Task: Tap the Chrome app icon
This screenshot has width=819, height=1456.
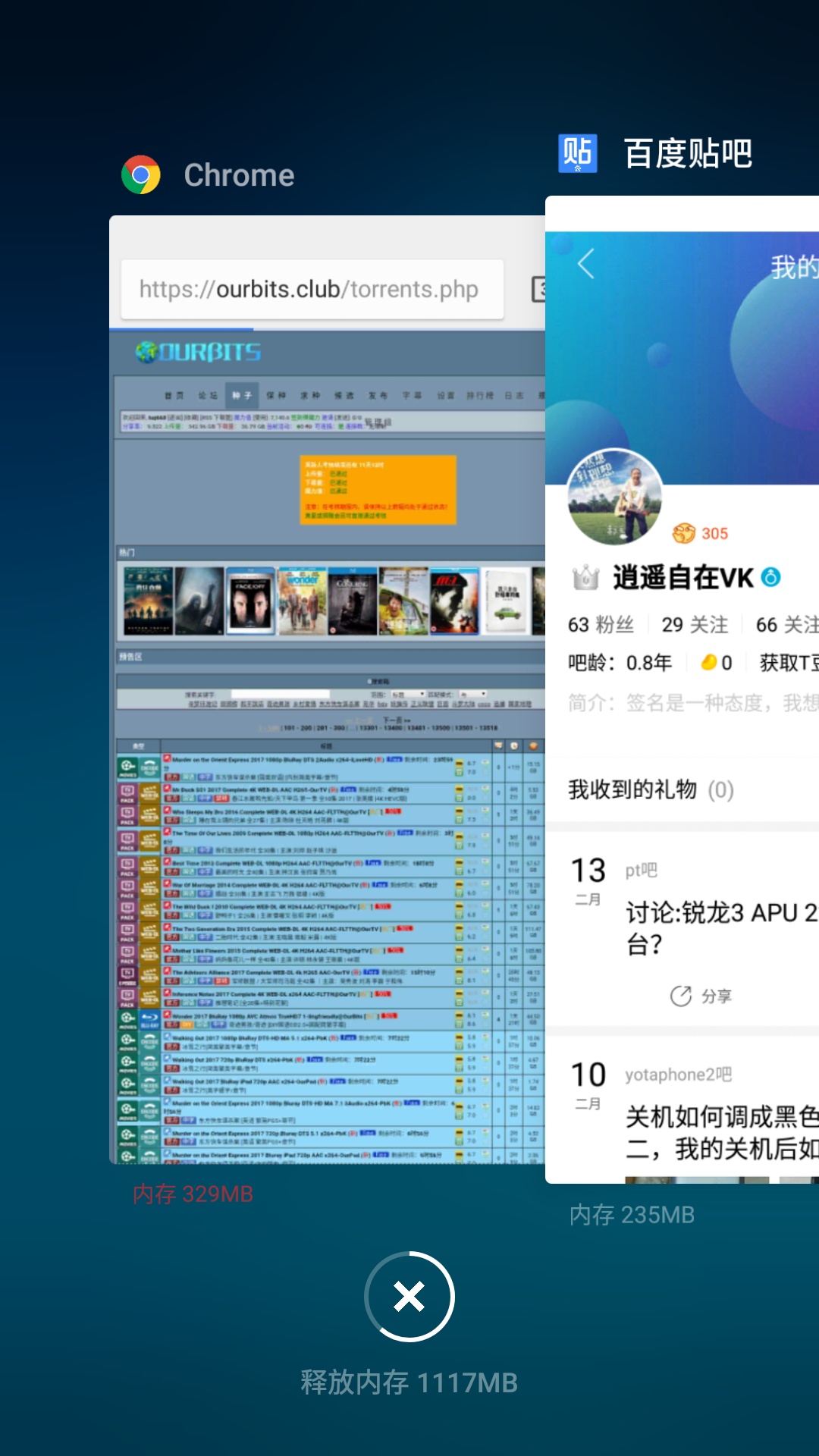Action: click(x=141, y=175)
